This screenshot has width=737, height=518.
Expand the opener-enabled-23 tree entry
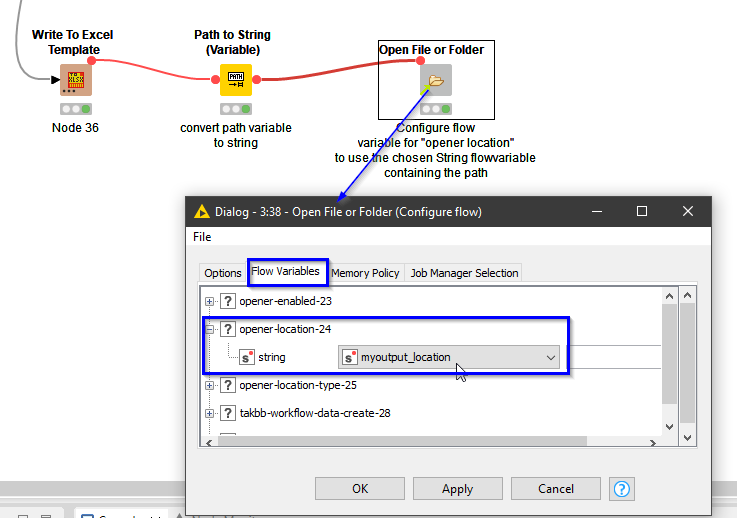209,301
